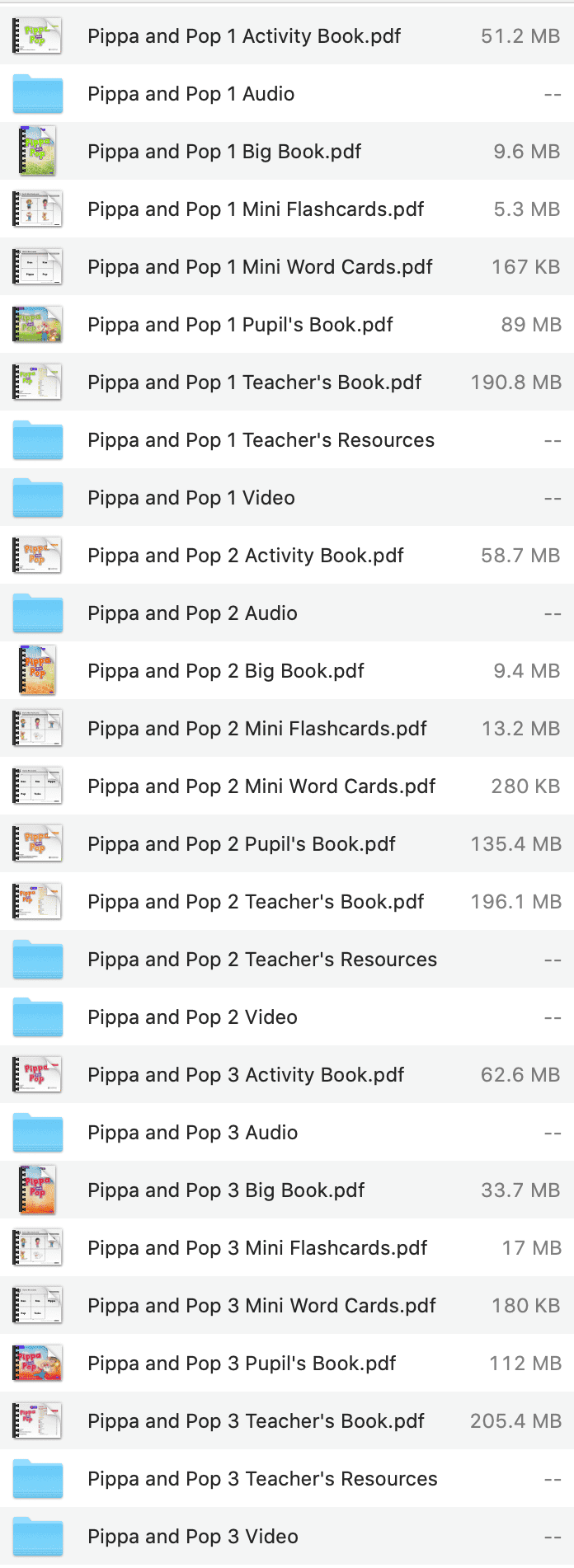Click the Pippa and Pop 2 Pupil's Book thumbnail

tap(36, 844)
